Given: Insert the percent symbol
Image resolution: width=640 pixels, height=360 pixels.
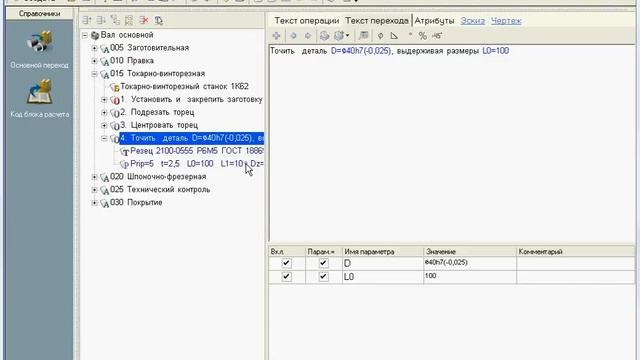Looking at the screenshot, I should [x=423, y=36].
